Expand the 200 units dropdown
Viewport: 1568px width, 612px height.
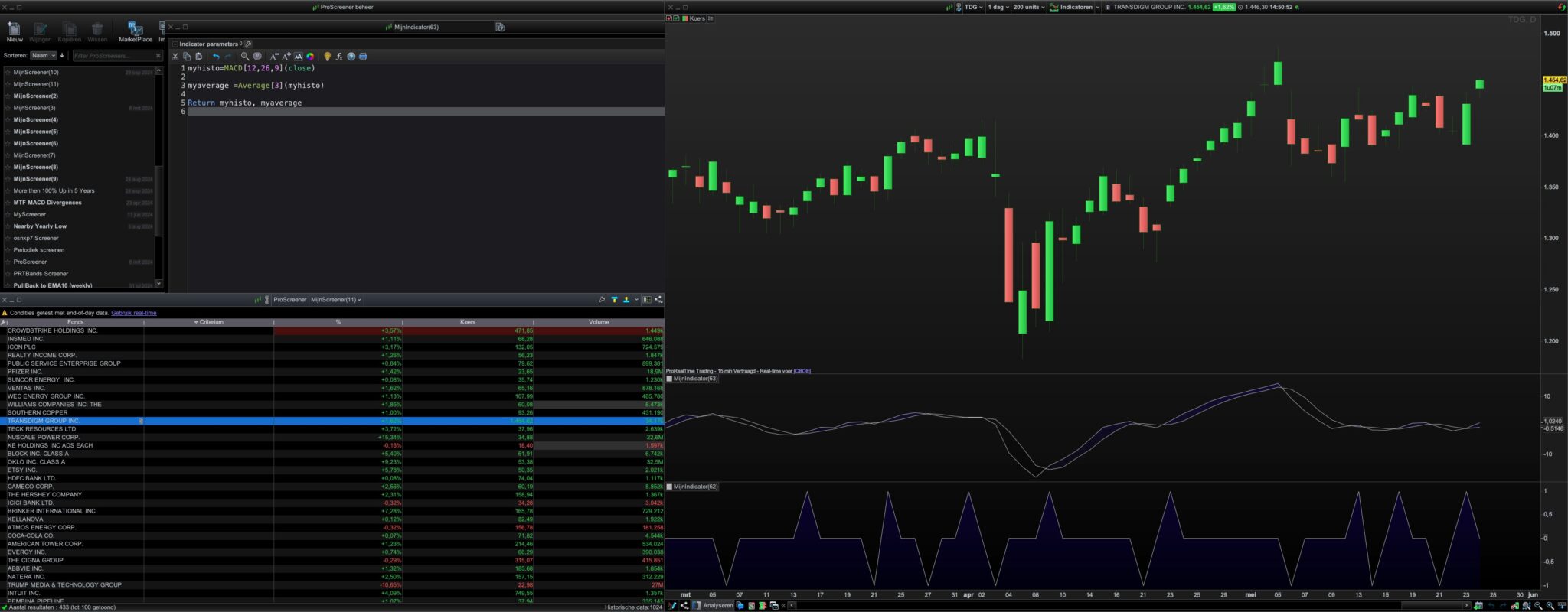point(1029,7)
